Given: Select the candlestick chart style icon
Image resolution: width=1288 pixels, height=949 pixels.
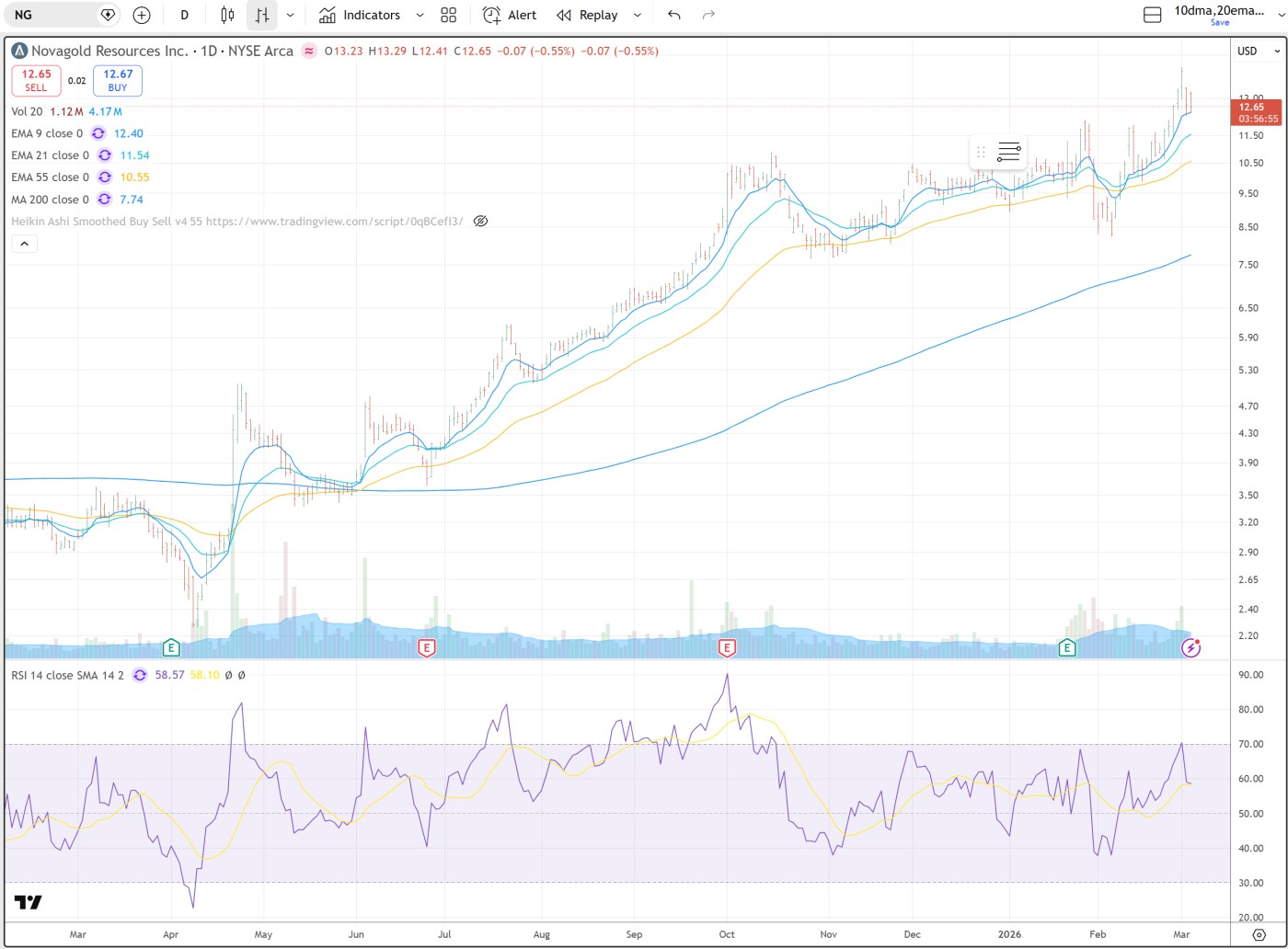Looking at the screenshot, I should point(227,15).
